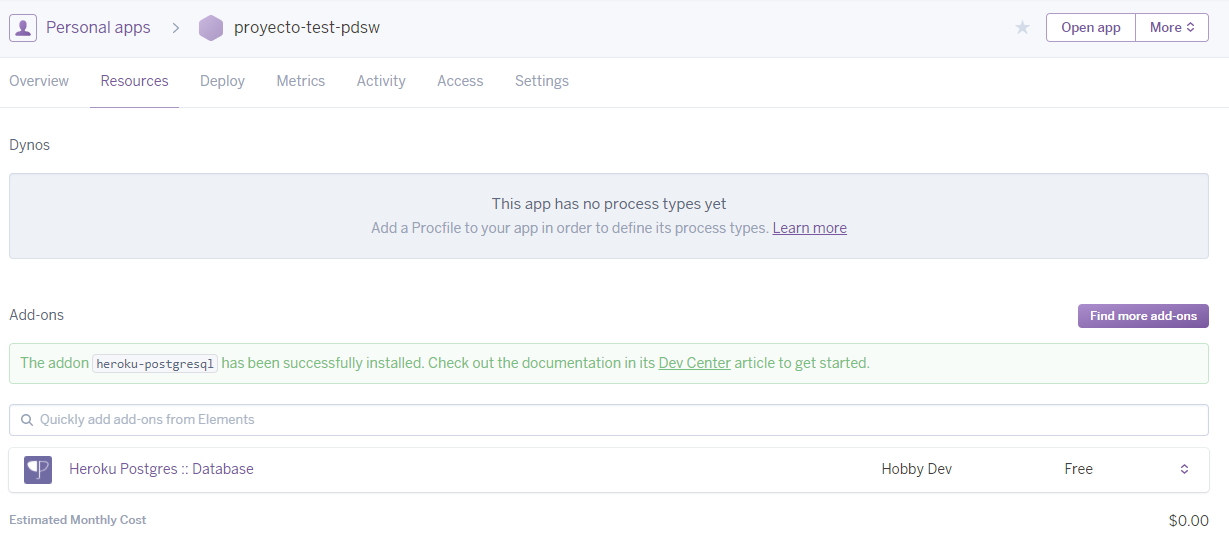Image resolution: width=1229 pixels, height=546 pixels.
Task: Follow the Learn more link
Action: click(810, 228)
